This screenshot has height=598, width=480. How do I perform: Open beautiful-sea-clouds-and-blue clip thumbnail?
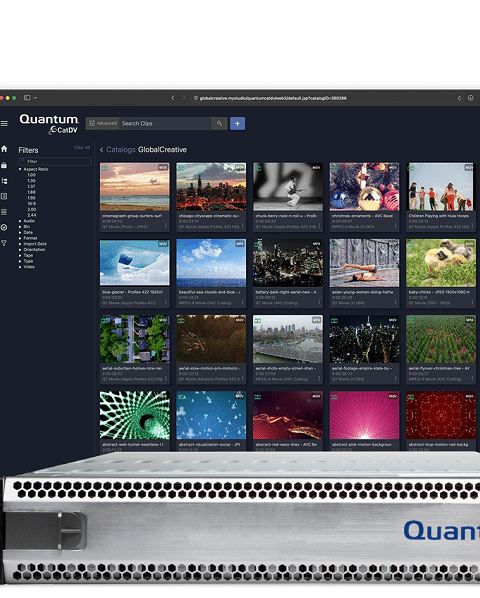(x=211, y=263)
